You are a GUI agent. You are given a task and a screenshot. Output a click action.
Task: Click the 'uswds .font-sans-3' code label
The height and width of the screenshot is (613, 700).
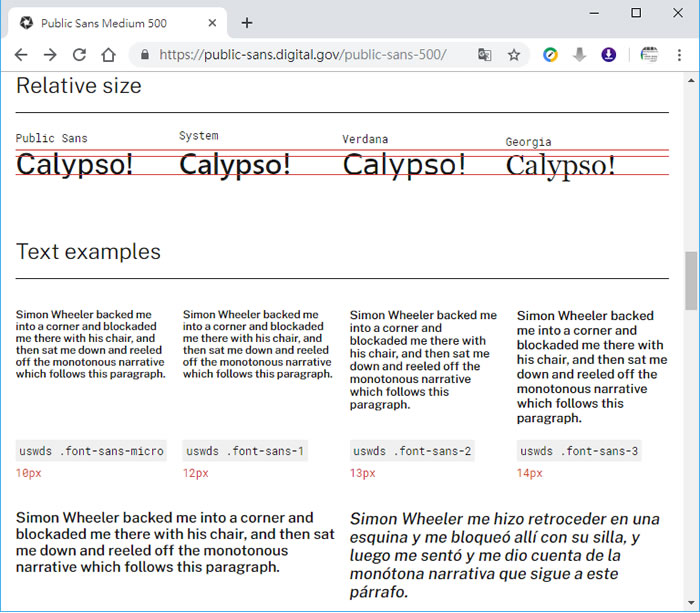579,451
